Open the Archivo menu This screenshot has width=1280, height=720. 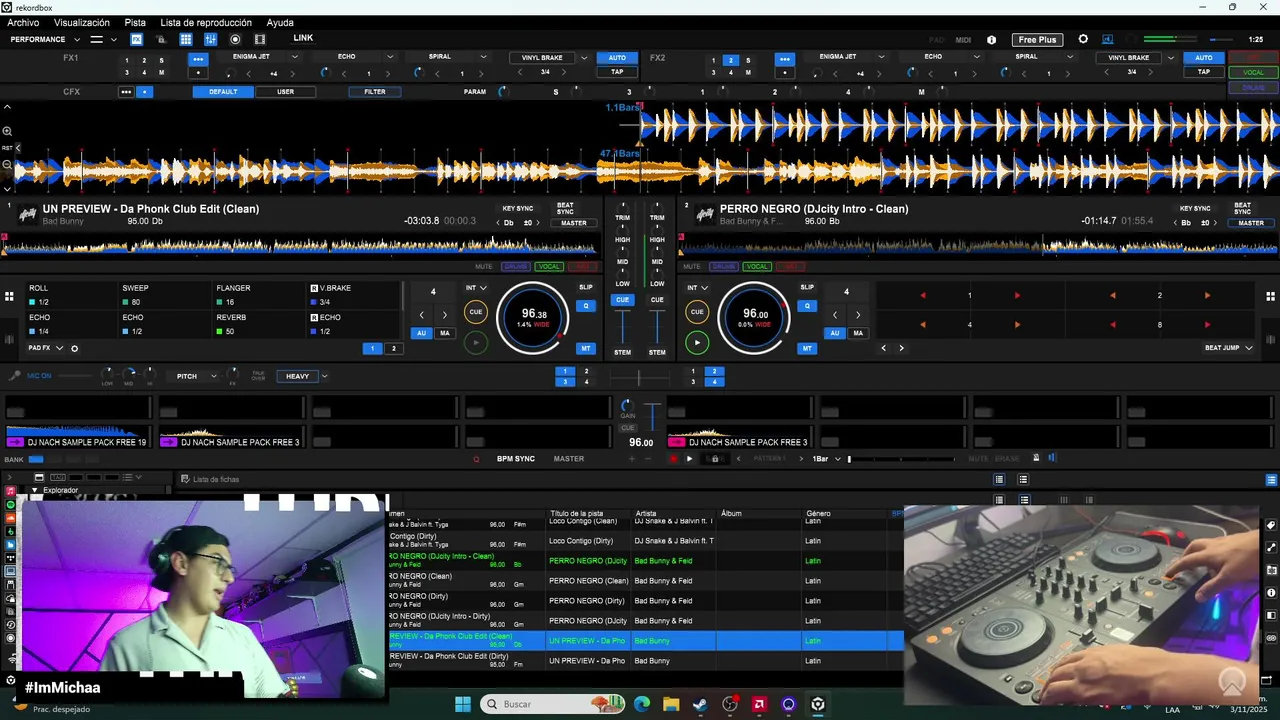[23, 22]
